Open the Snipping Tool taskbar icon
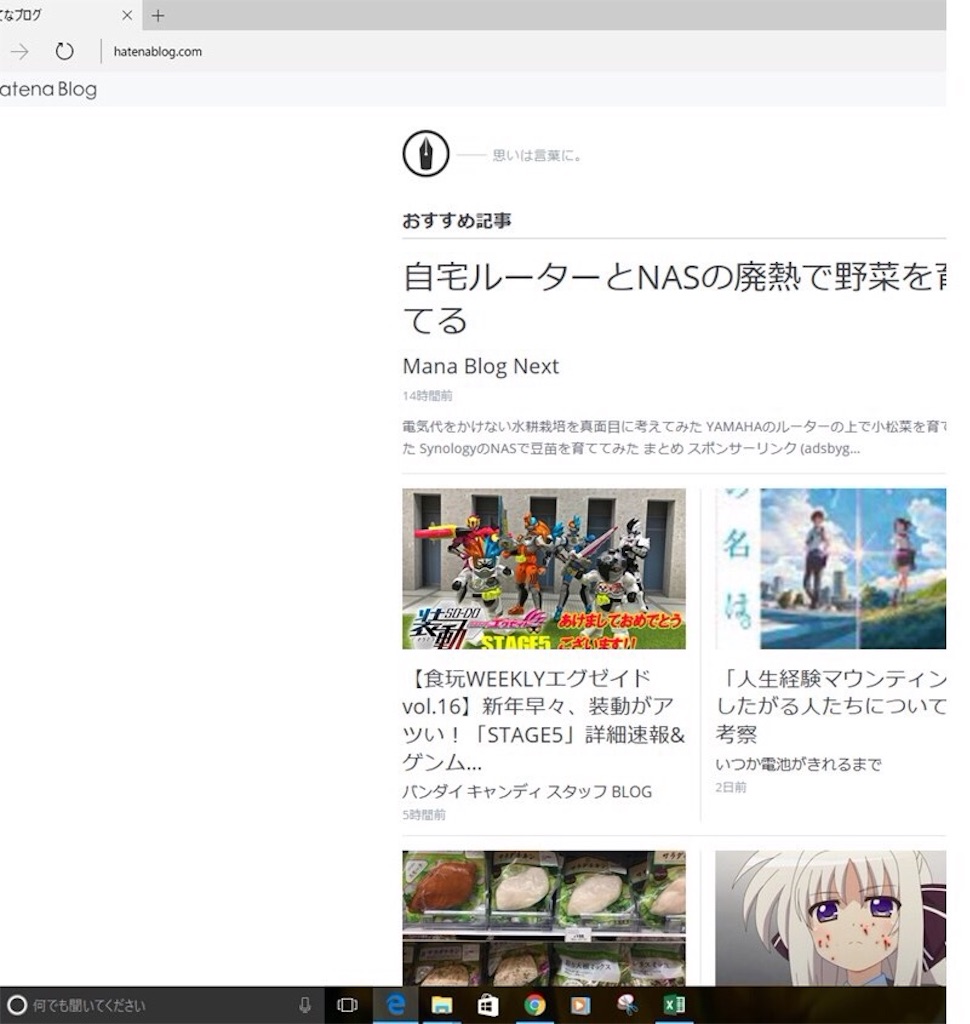Screen dimensions: 970x1024 626,1005
